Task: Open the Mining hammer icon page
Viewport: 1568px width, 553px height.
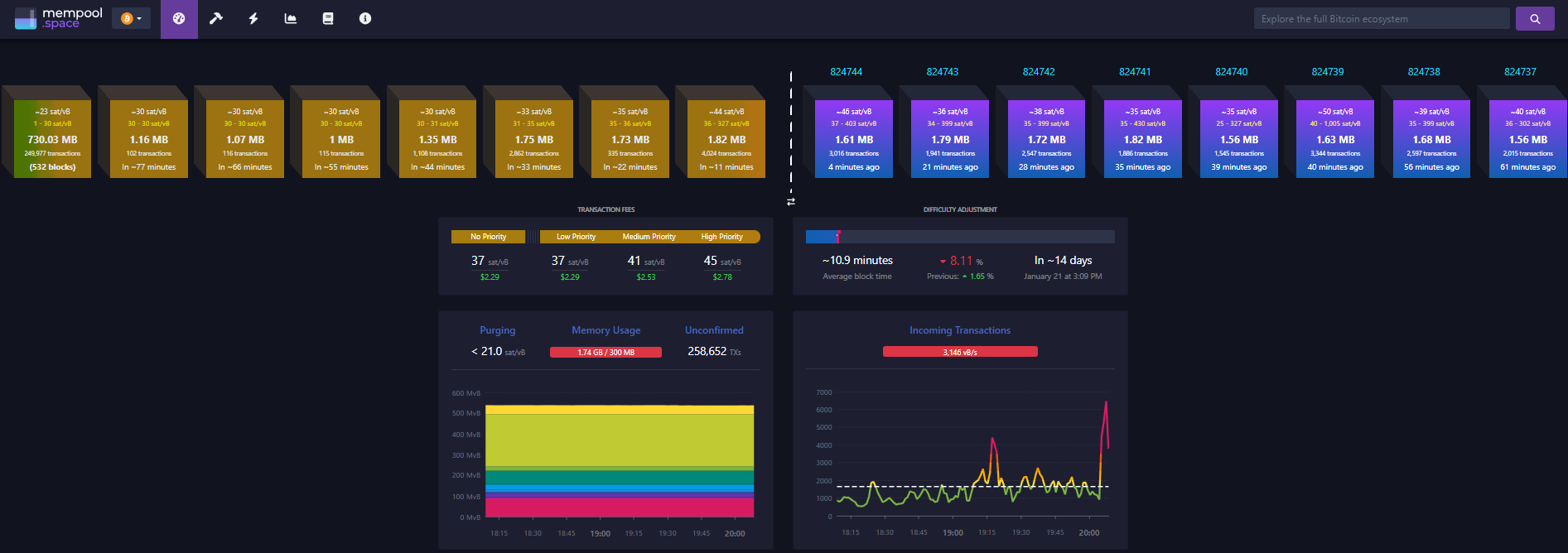Action: (216, 18)
